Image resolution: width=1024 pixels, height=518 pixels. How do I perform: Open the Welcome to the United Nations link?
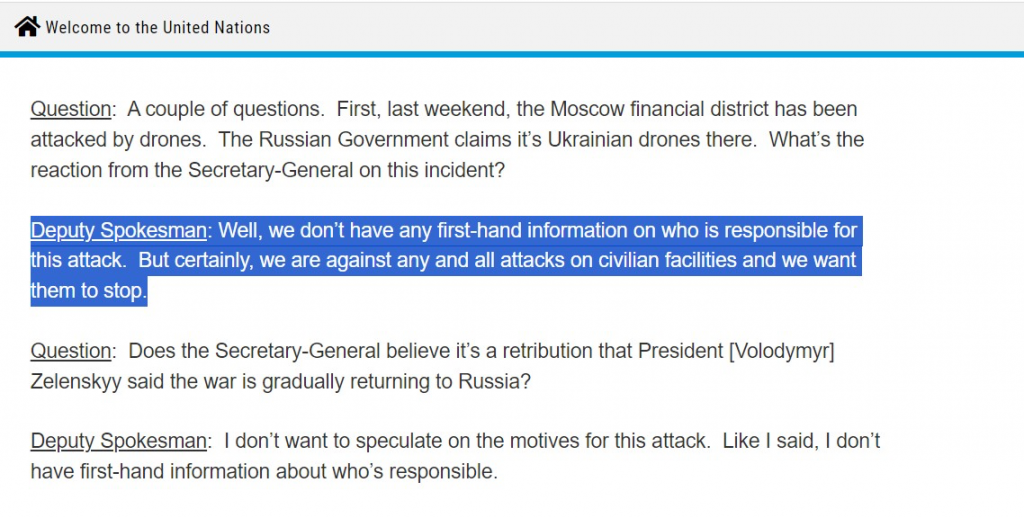(157, 27)
